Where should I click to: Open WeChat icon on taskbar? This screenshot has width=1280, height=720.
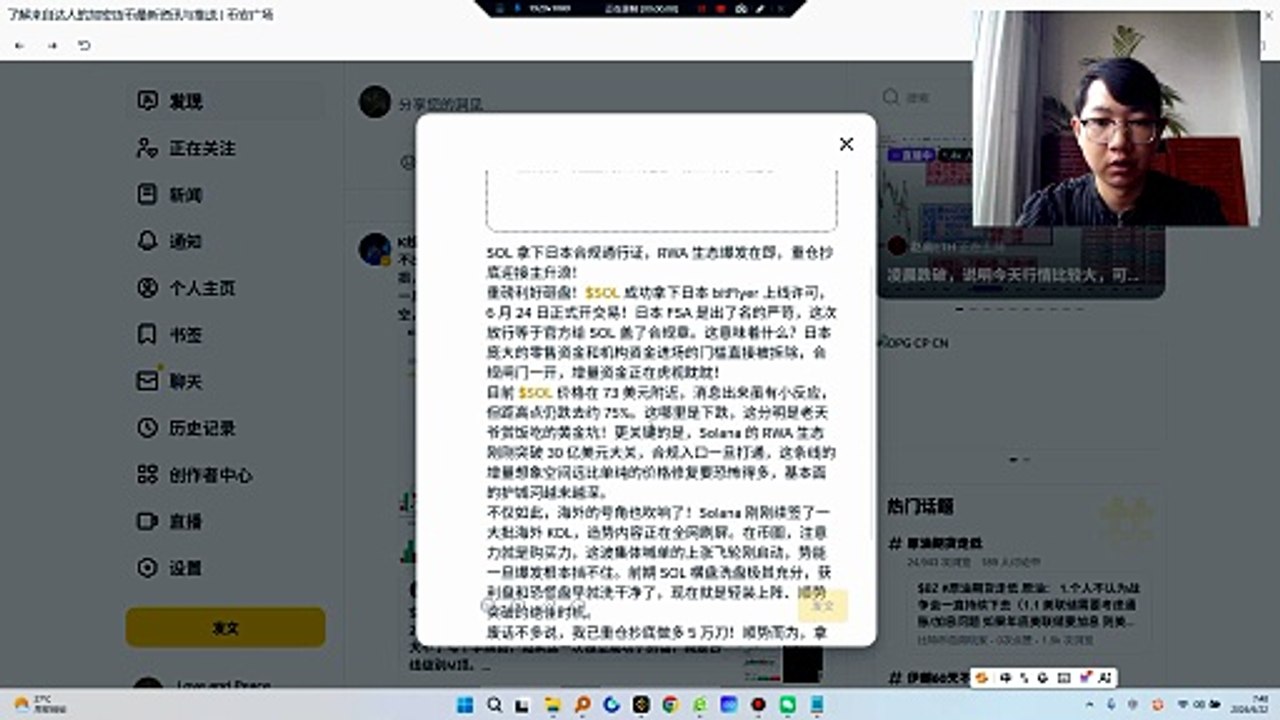click(787, 705)
